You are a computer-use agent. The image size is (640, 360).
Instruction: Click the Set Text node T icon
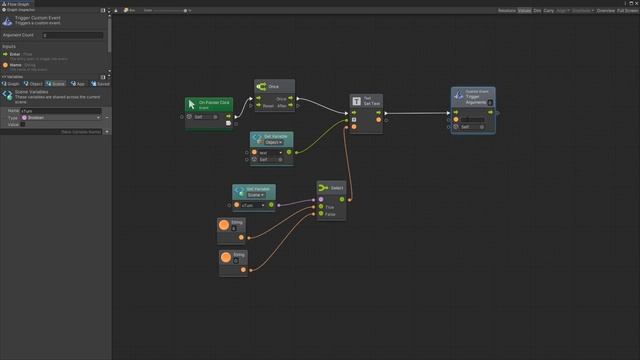356,101
